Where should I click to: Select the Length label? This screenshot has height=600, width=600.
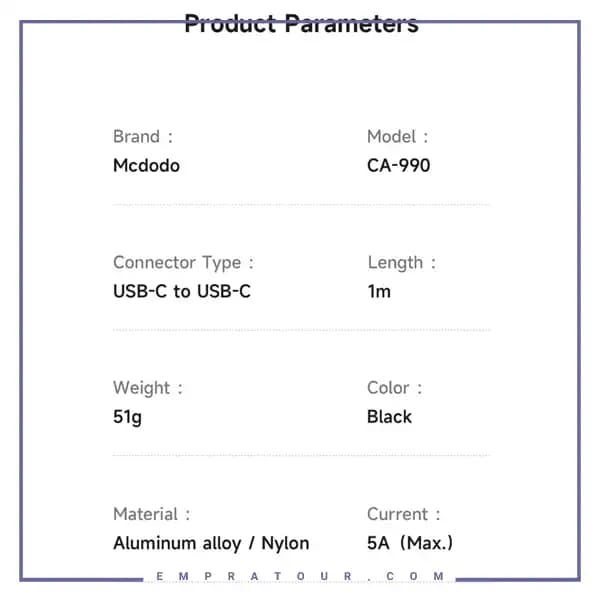pyautogui.click(x=401, y=263)
